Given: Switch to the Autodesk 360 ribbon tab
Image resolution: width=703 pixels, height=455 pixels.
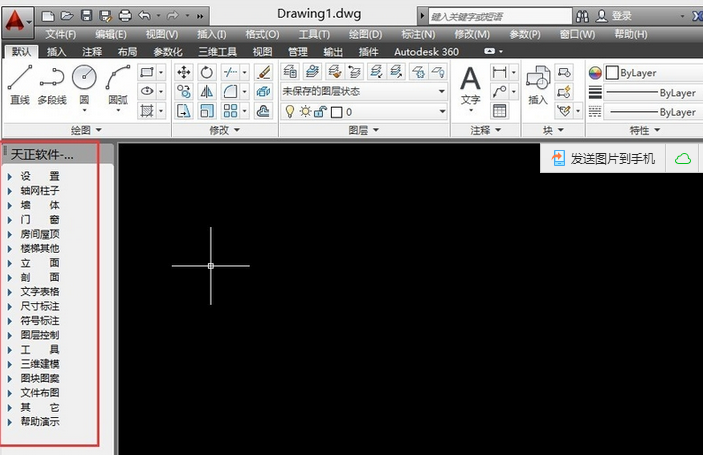Looking at the screenshot, I should click(426, 52).
